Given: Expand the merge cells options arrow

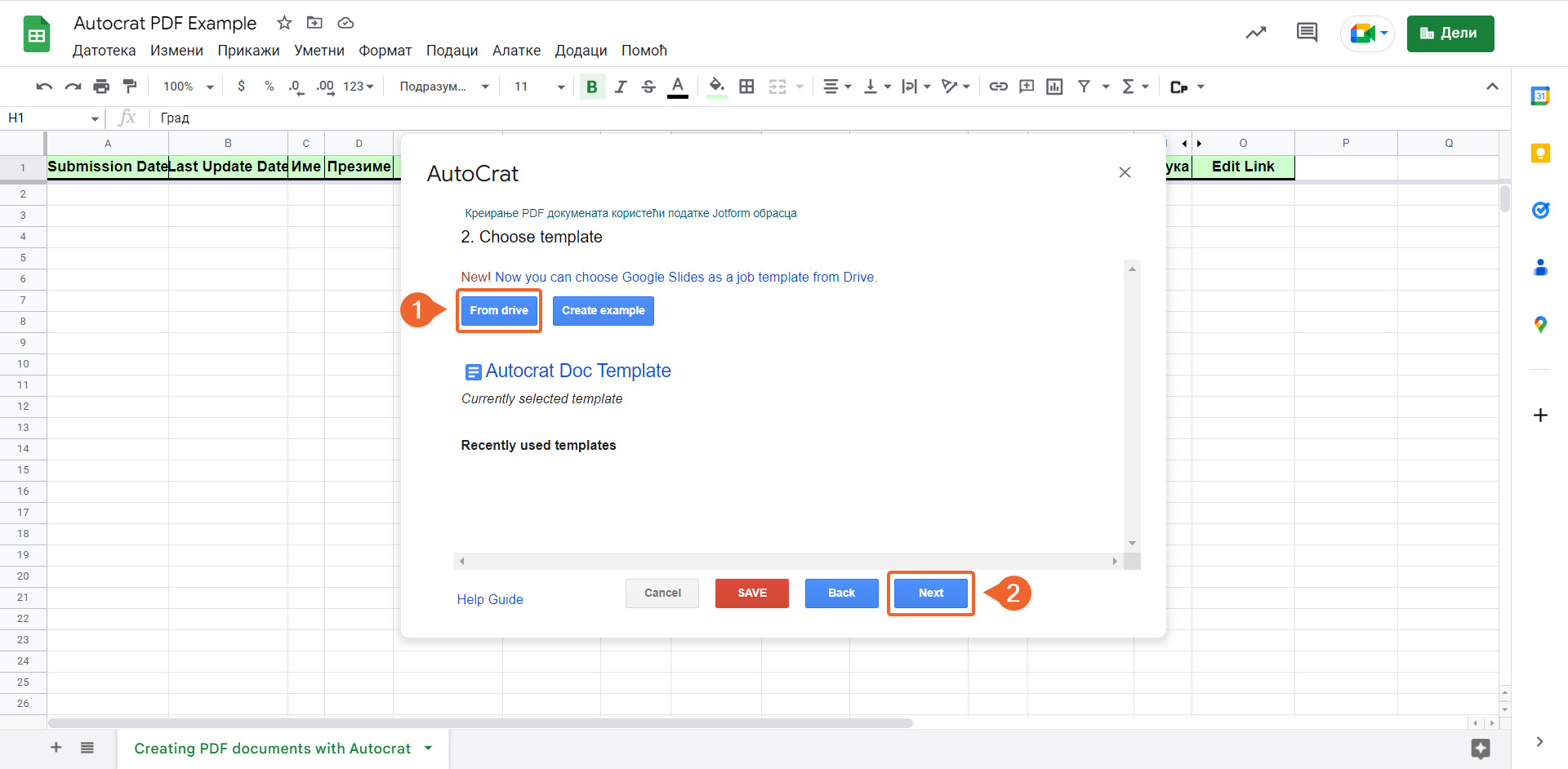Looking at the screenshot, I should point(800,87).
